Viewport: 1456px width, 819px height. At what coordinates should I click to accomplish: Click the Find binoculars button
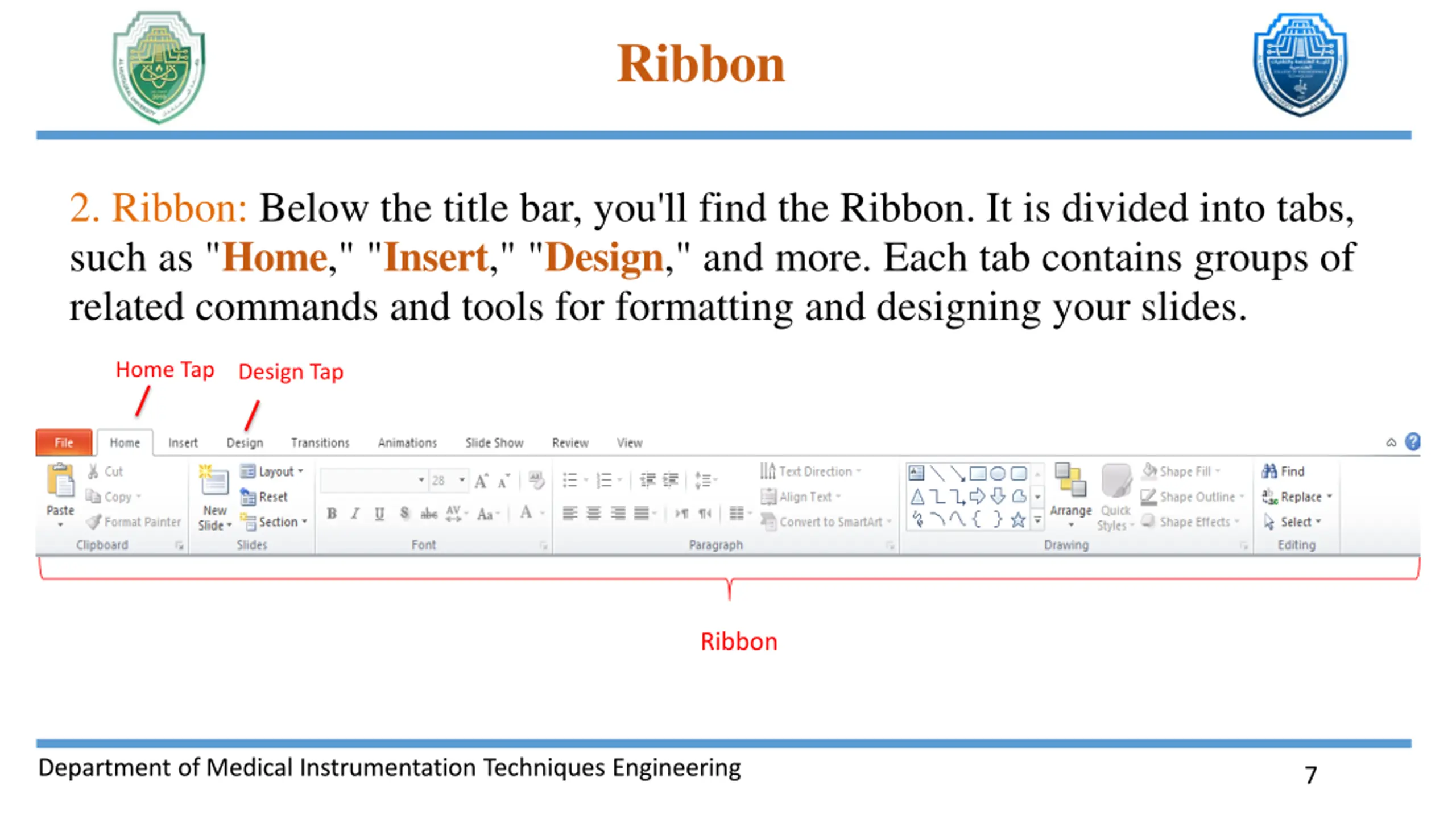tap(1283, 471)
